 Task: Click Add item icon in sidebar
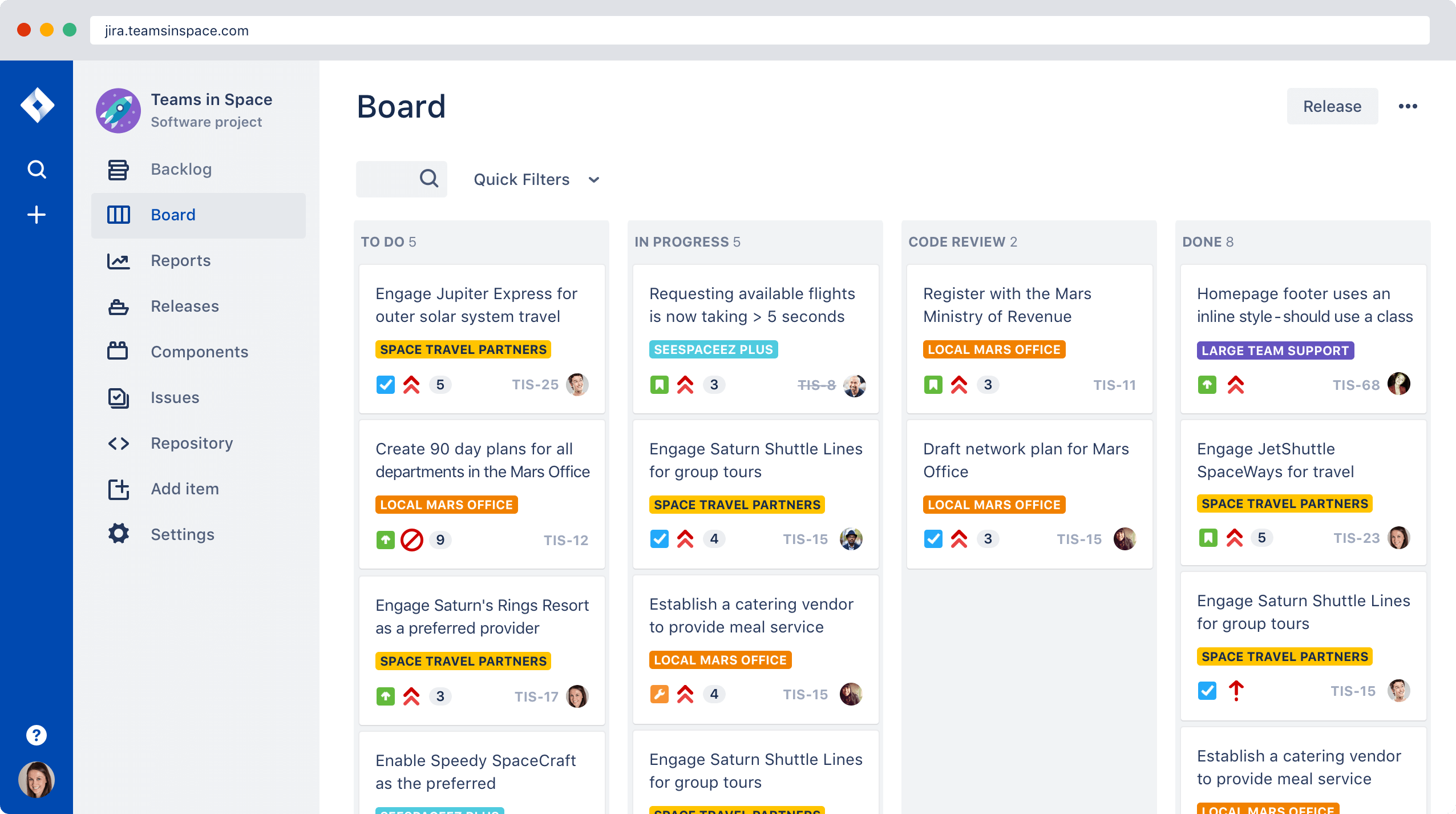119,488
